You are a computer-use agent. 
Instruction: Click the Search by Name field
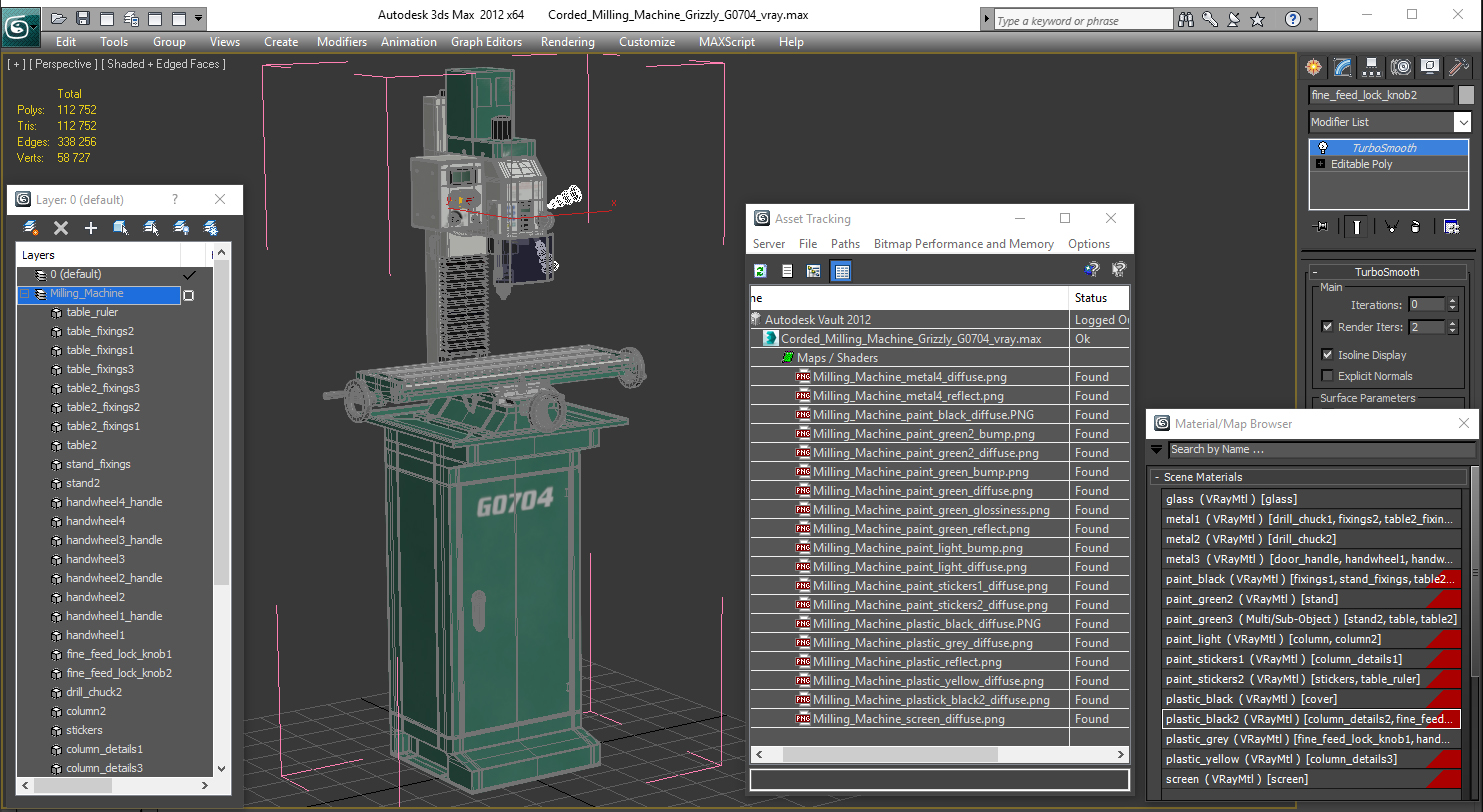1321,450
